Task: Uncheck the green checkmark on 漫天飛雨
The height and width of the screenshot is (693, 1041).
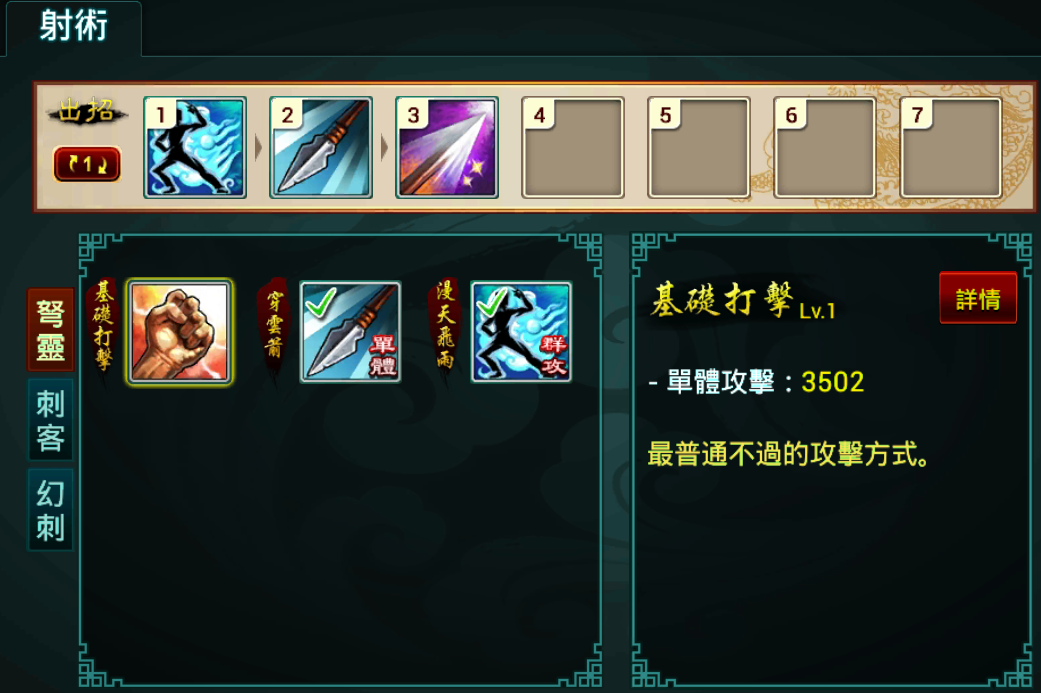Action: pyautogui.click(x=492, y=302)
